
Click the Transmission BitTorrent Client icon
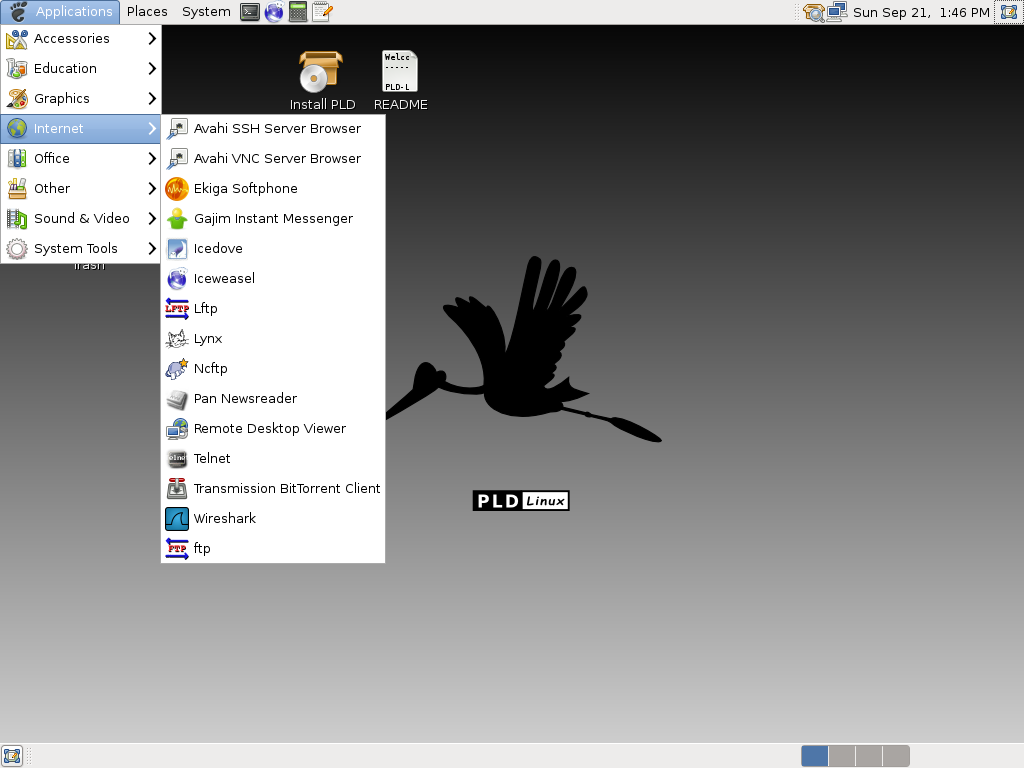coord(176,488)
